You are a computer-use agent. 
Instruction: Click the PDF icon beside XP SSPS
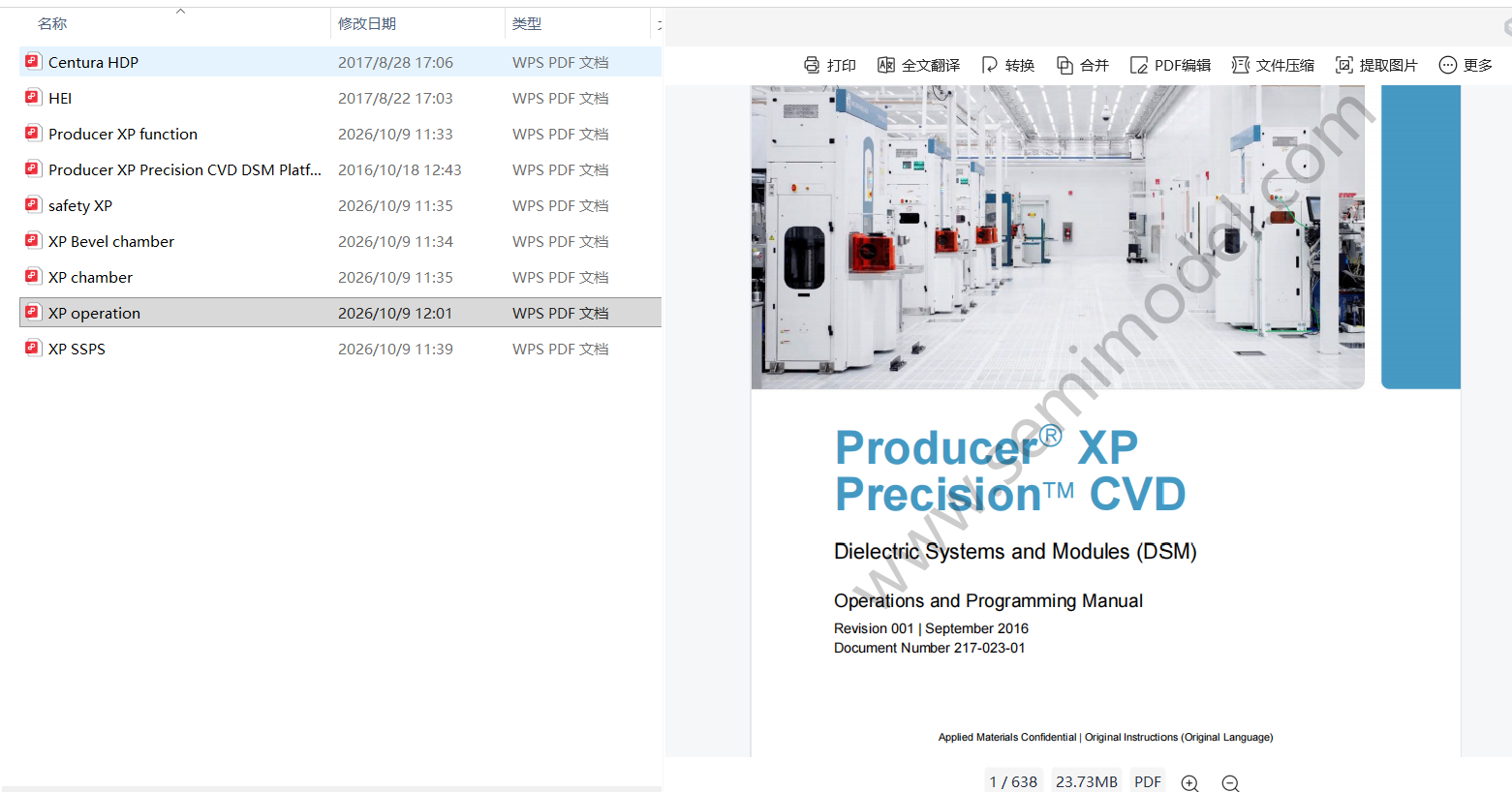point(33,348)
